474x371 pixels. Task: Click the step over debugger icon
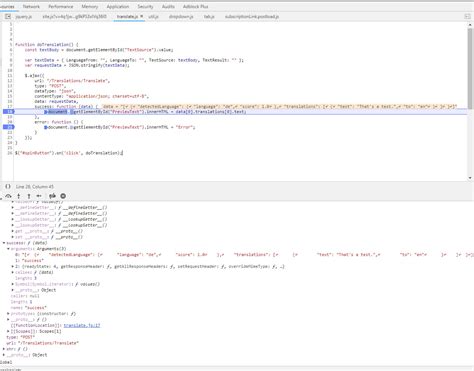(8, 196)
